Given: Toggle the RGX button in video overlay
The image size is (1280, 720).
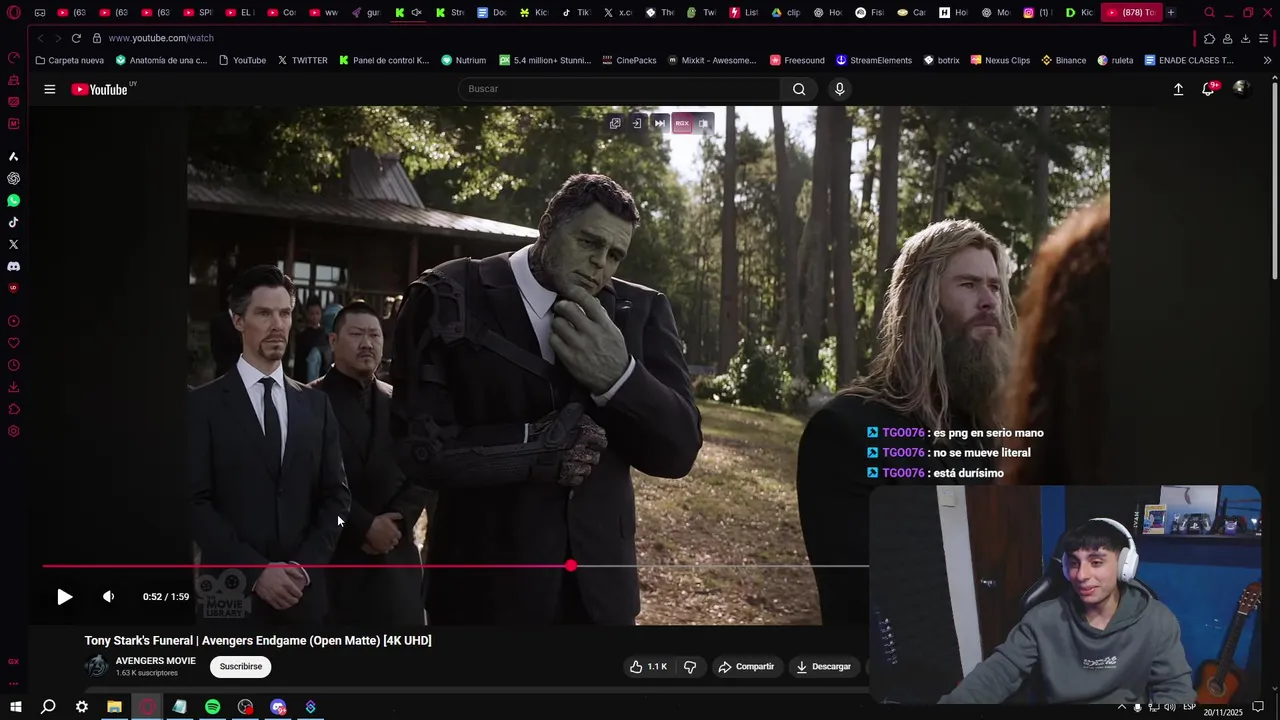Looking at the screenshot, I should coord(682,124).
